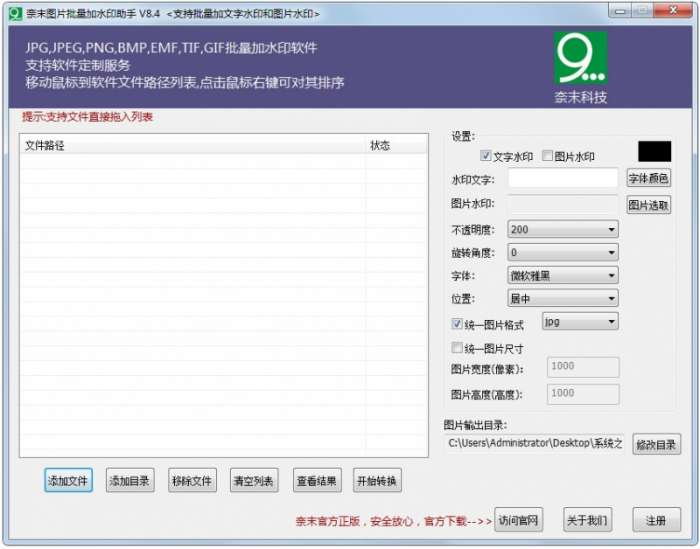
Task: Focus the 水印文字 text input field
Action: coord(563,178)
